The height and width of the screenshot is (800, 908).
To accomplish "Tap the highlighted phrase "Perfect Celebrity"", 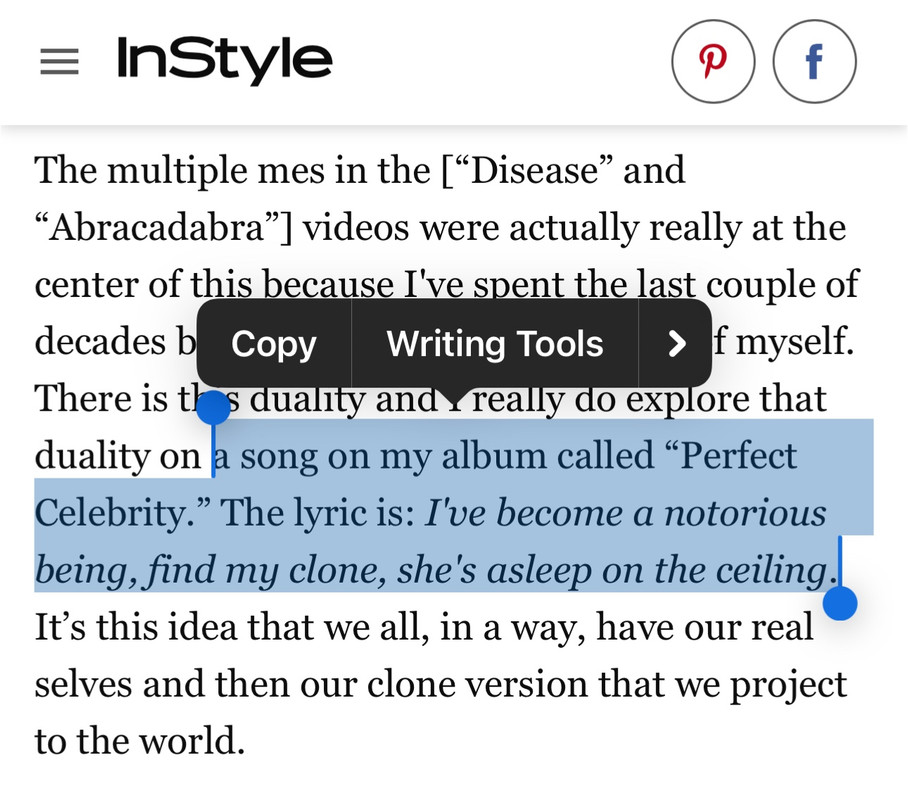I will point(416,484).
